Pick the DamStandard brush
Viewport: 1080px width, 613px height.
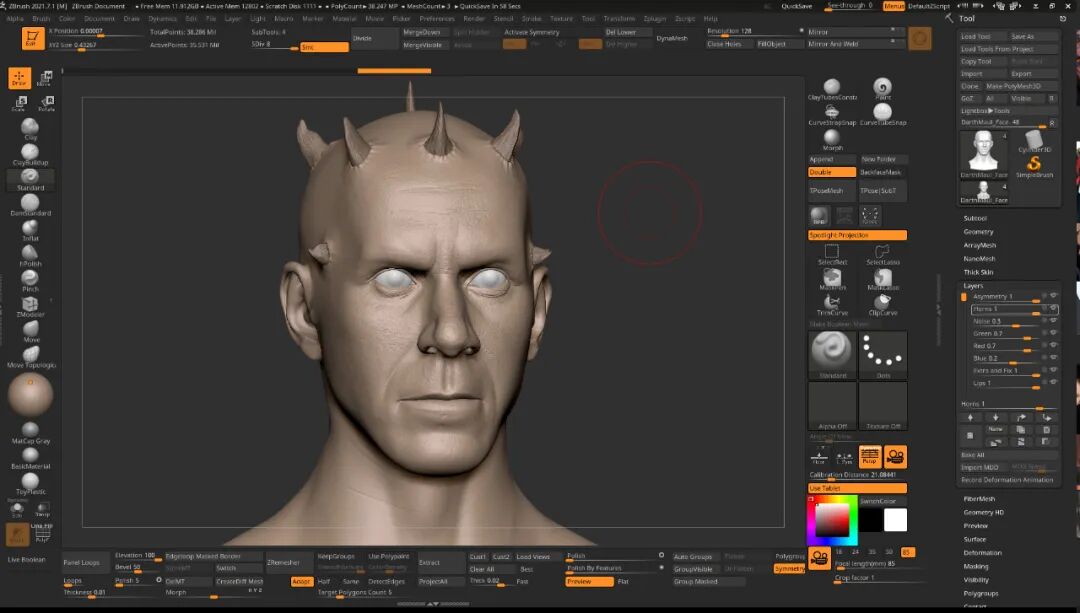pos(30,205)
